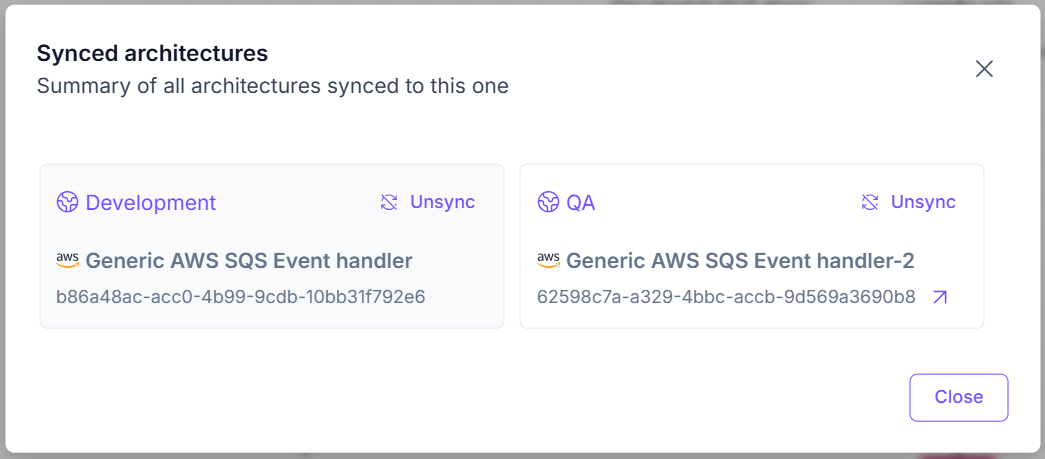Unsync the QA architecture
The image size is (1045, 459).
point(923,202)
